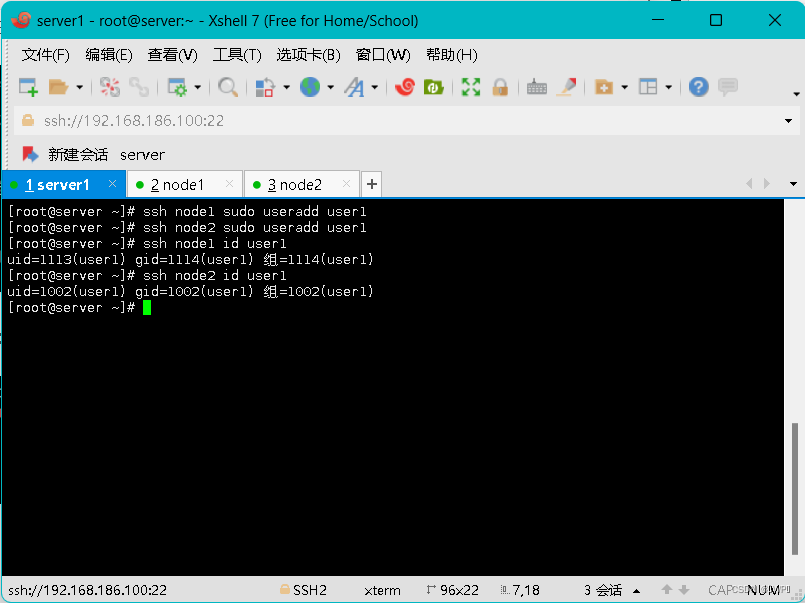Switch to full screen mode icon
The width and height of the screenshot is (805, 603).
click(x=470, y=87)
